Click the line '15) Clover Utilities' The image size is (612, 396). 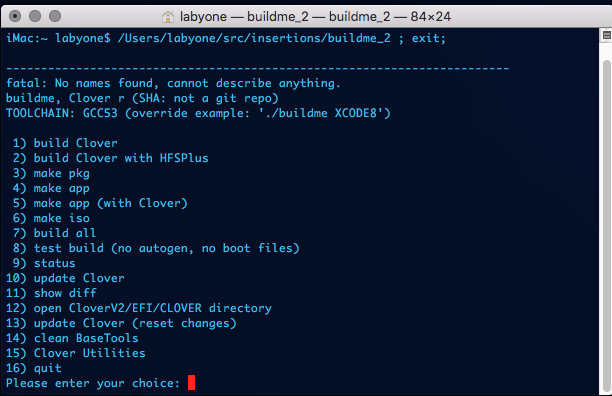click(76, 353)
